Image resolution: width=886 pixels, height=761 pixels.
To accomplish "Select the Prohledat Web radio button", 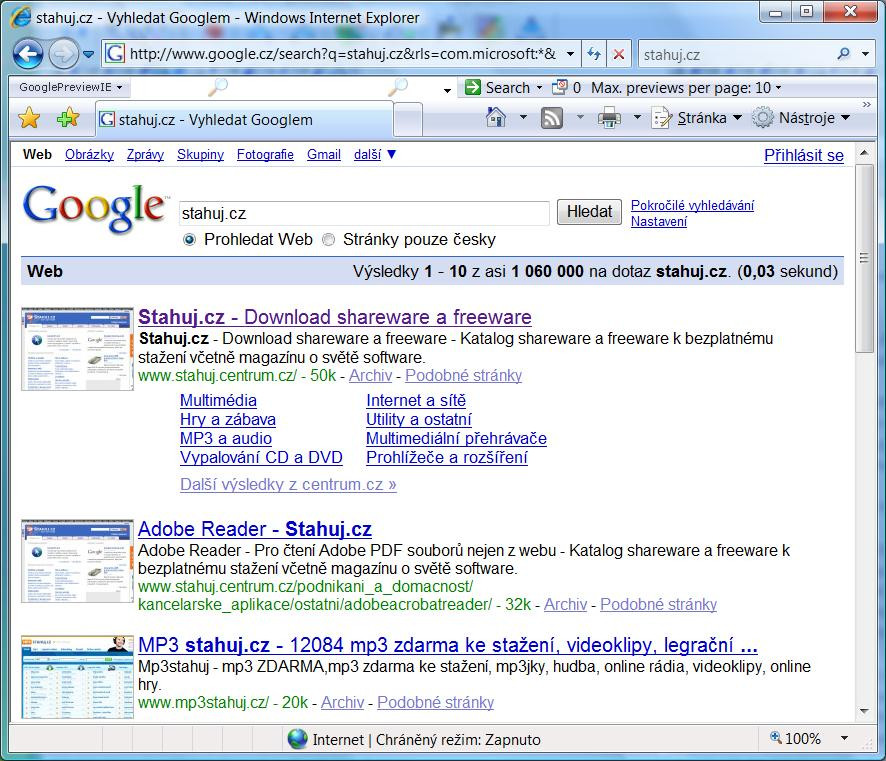I will point(189,240).
